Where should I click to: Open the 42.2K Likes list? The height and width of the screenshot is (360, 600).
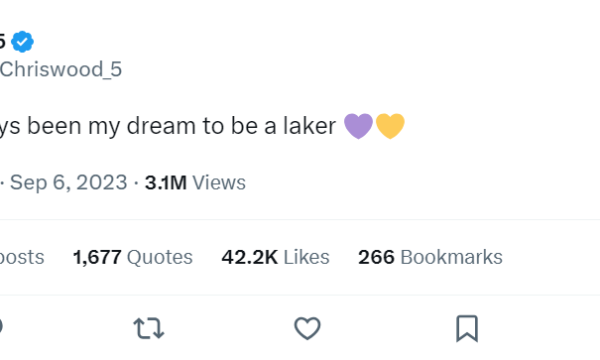276,257
